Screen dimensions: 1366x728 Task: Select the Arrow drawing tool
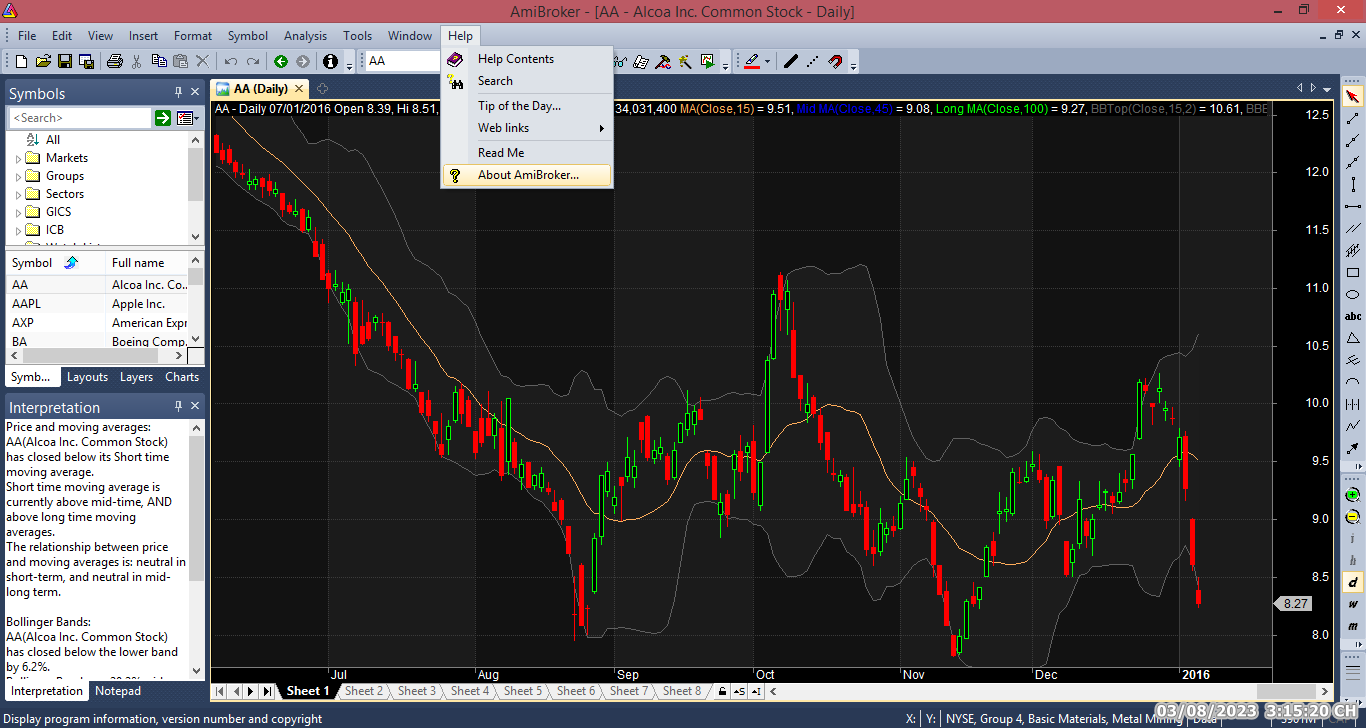(x=1353, y=448)
